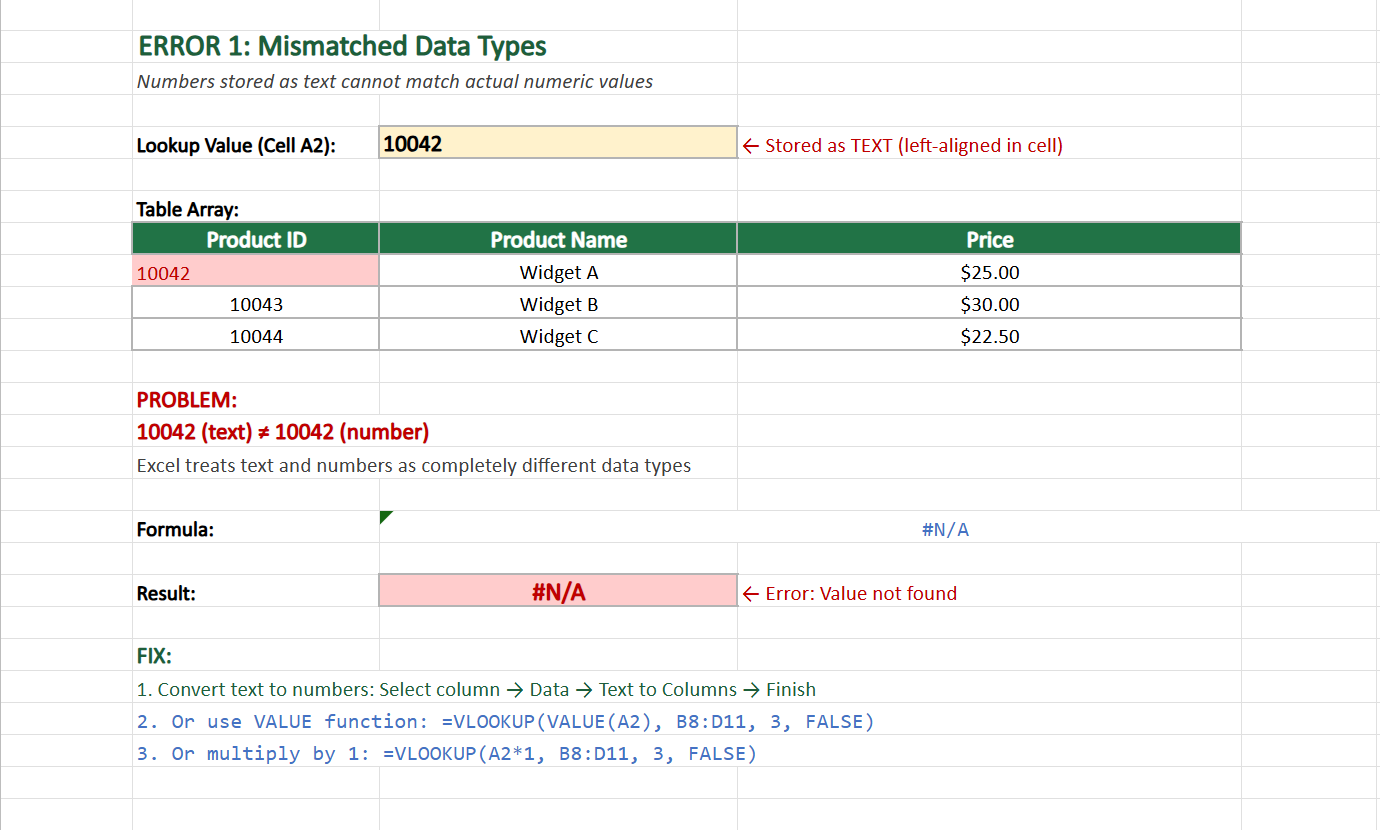Viewport: 1380px width, 830px height.
Task: Click the blue #N/A formula result text
Action: pyautogui.click(x=945, y=530)
